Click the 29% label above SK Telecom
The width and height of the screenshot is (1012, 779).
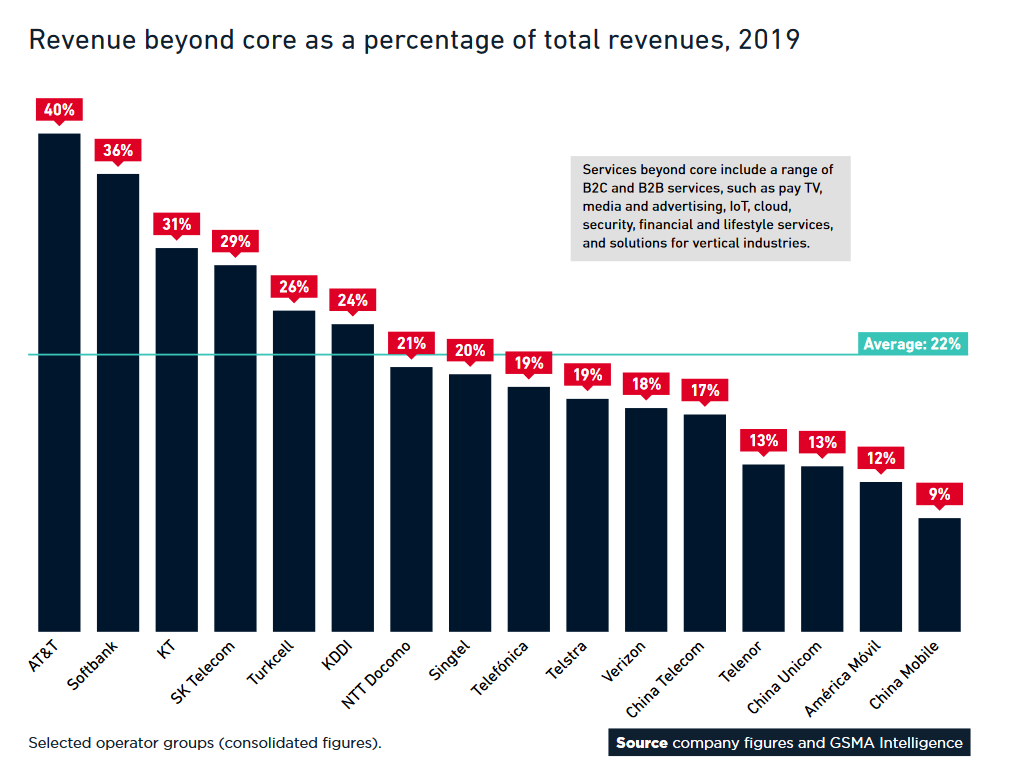[236, 241]
